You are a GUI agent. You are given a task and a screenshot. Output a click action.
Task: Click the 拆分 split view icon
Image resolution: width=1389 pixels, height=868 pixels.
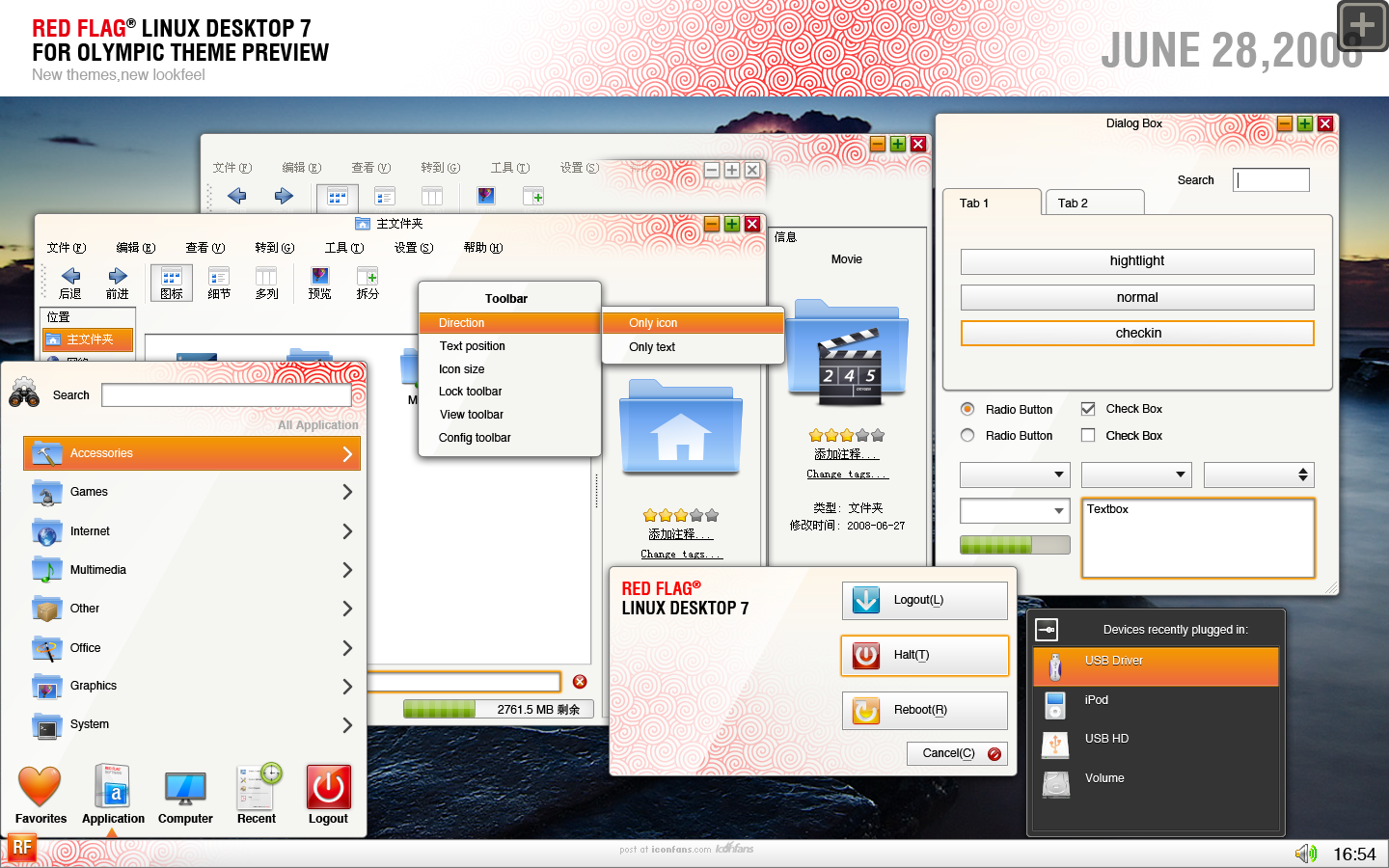(x=368, y=277)
